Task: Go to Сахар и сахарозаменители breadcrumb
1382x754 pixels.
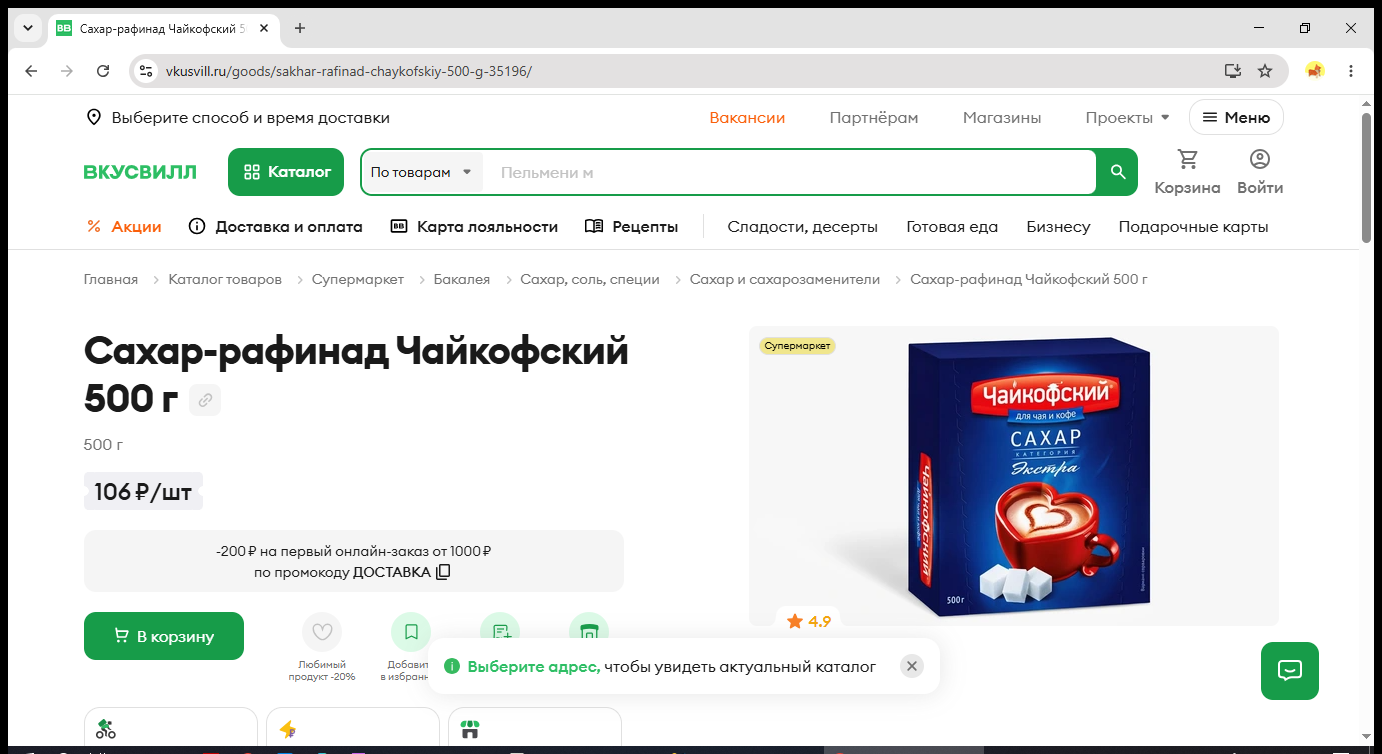Action: coord(785,279)
